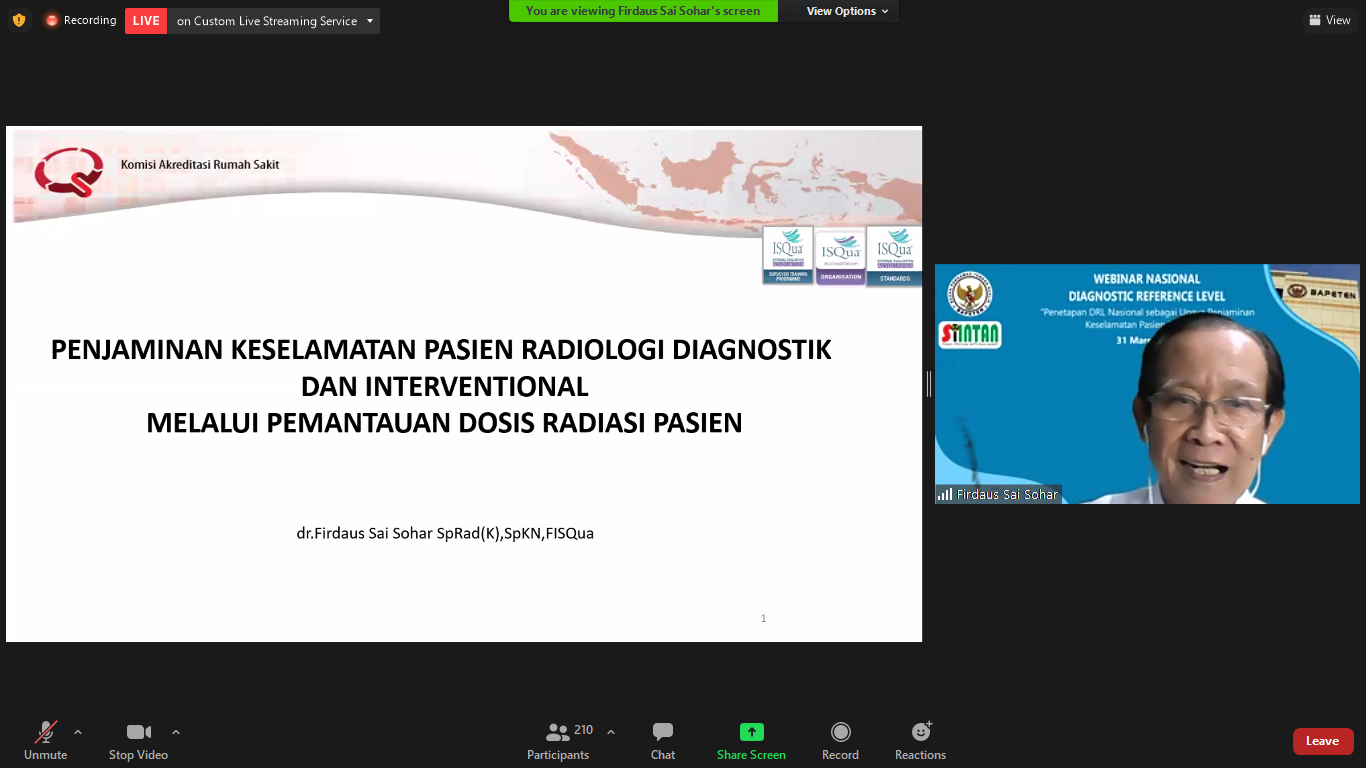Switch layout with the View button
1366x768 pixels.
[1329, 20]
